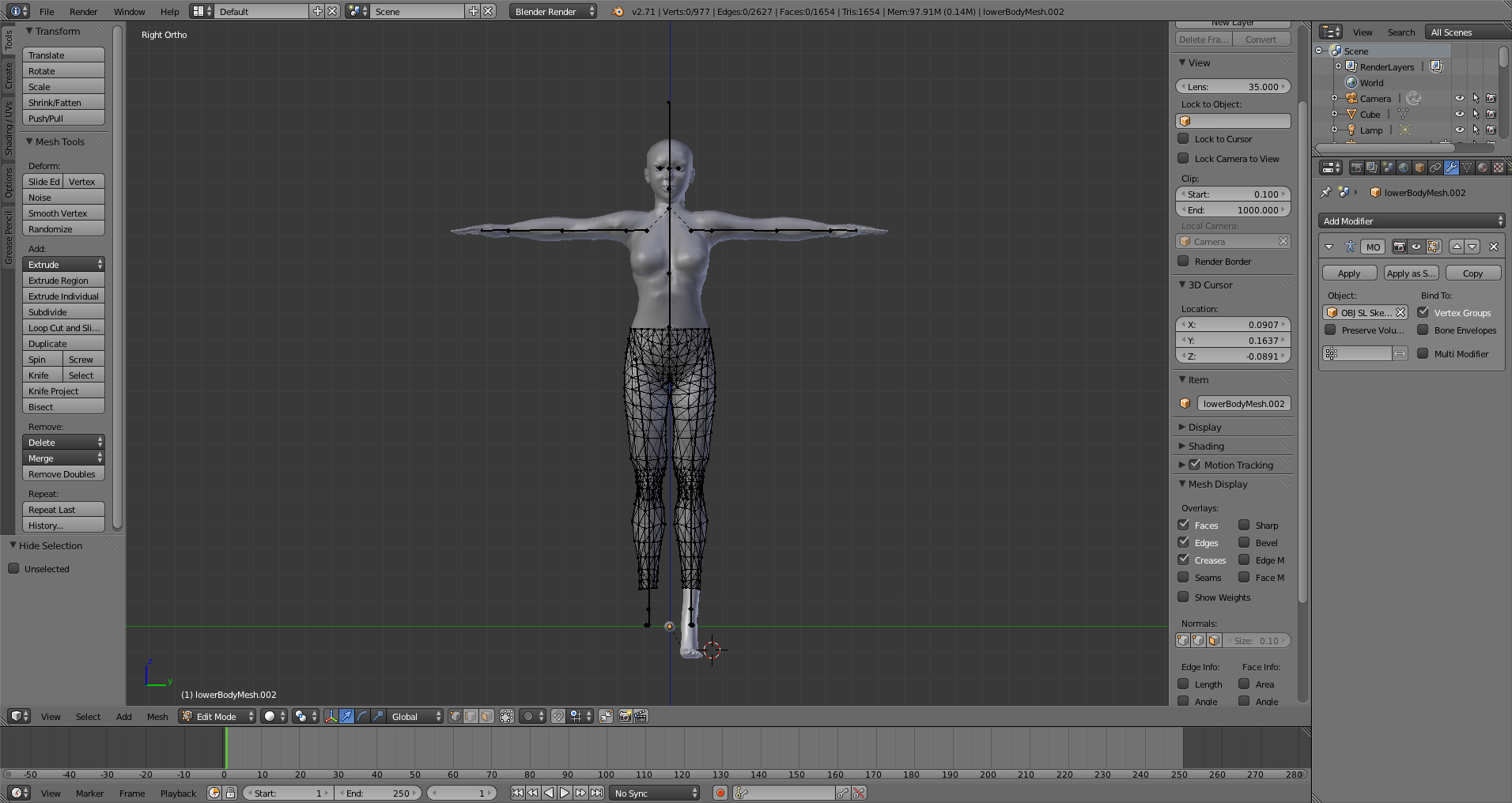Open the Modifiers tab wrench icon

1451,168
